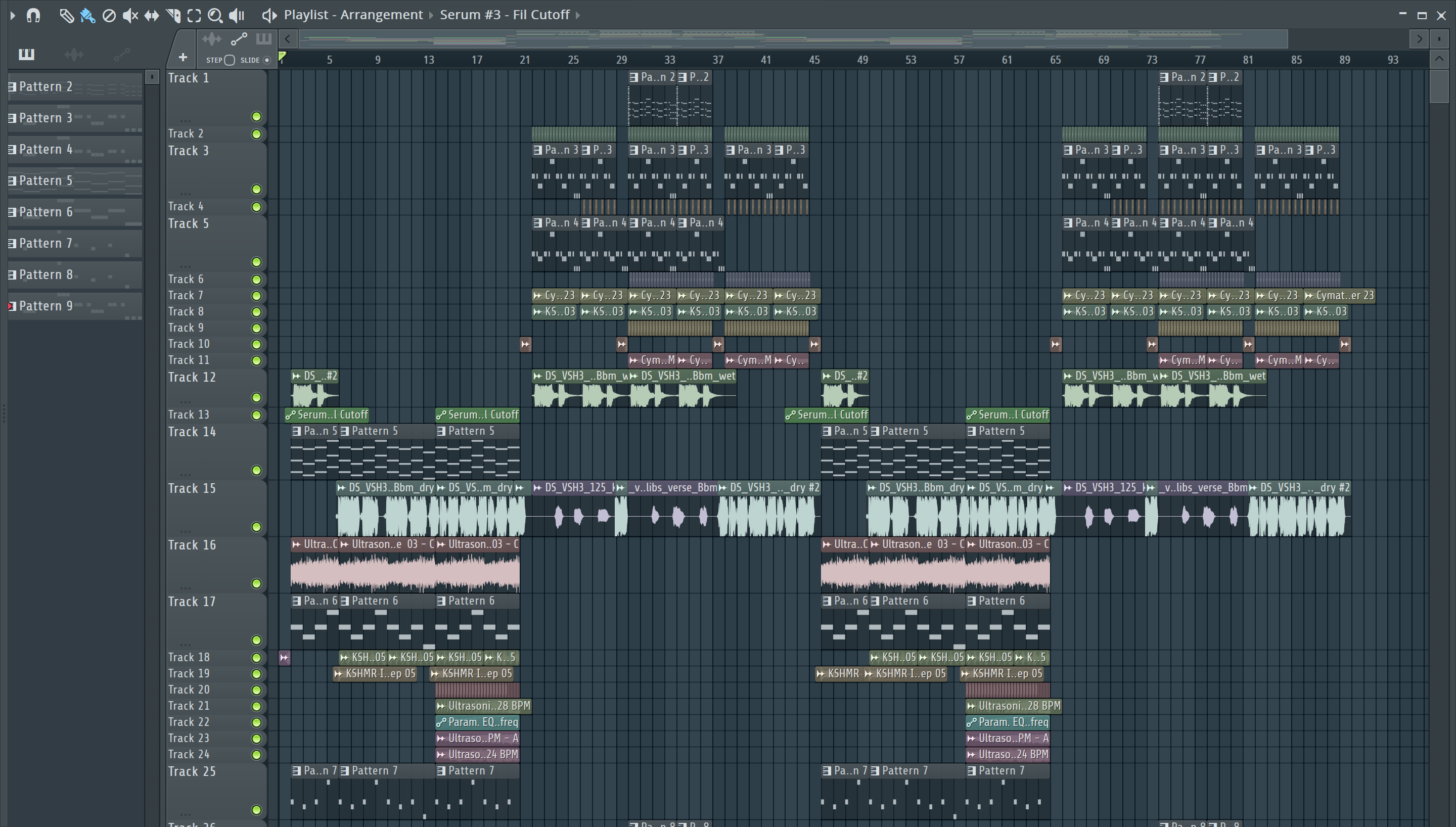Click the Playlist - Arrangement breadcrumb

[353, 15]
